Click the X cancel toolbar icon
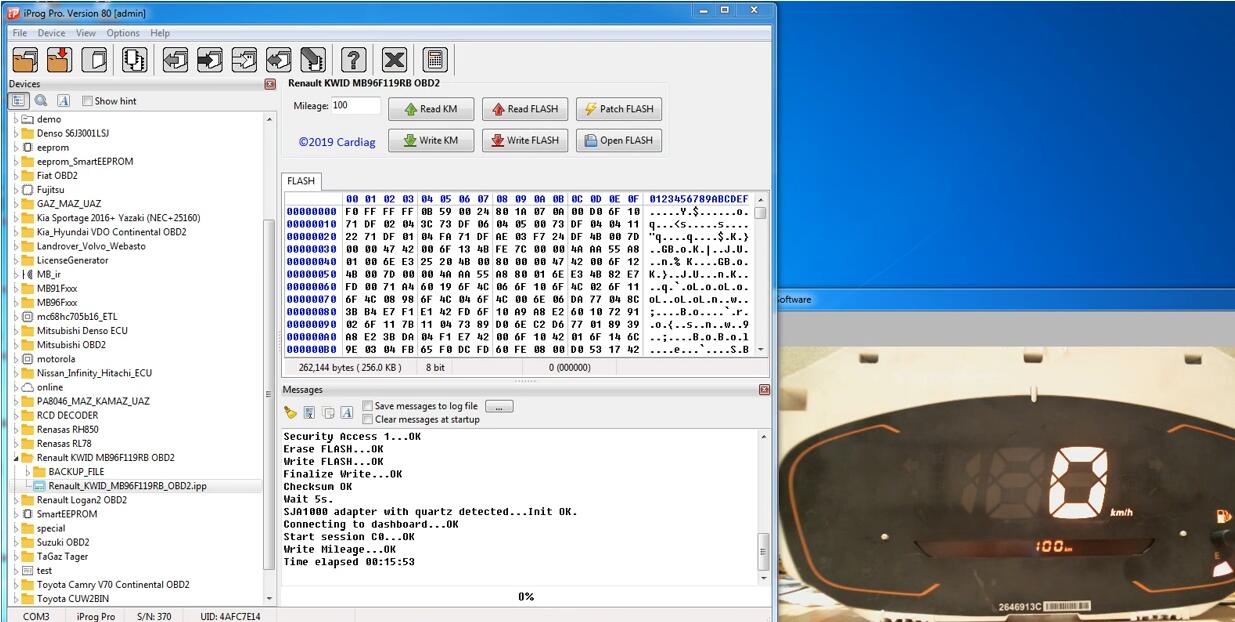The width and height of the screenshot is (1235, 622). [394, 60]
